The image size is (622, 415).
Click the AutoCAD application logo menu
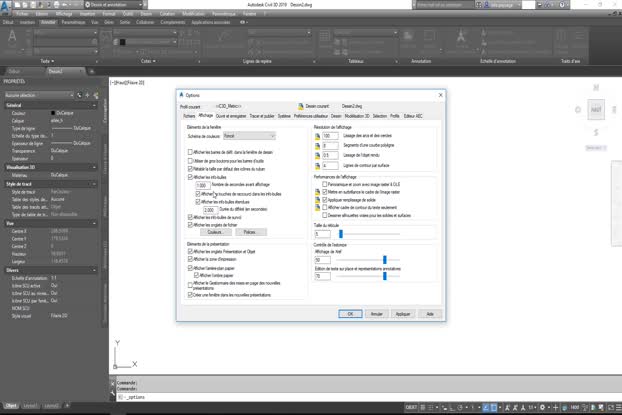tap(6, 7)
